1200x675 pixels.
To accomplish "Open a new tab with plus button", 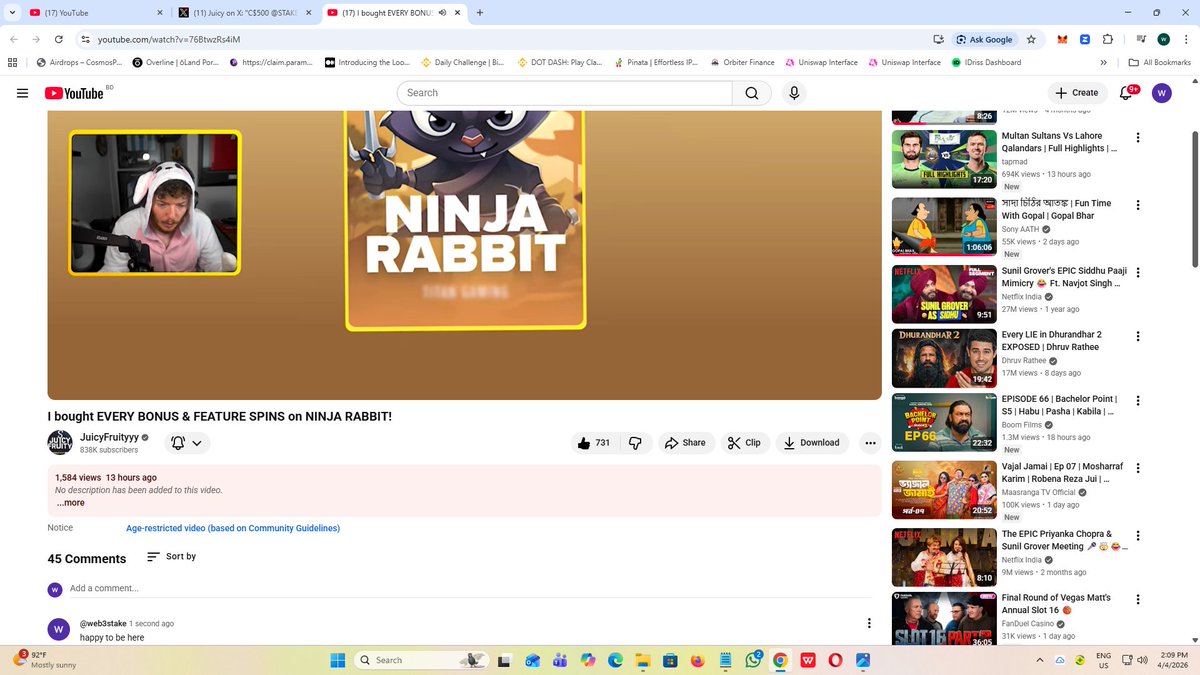I will point(480,13).
